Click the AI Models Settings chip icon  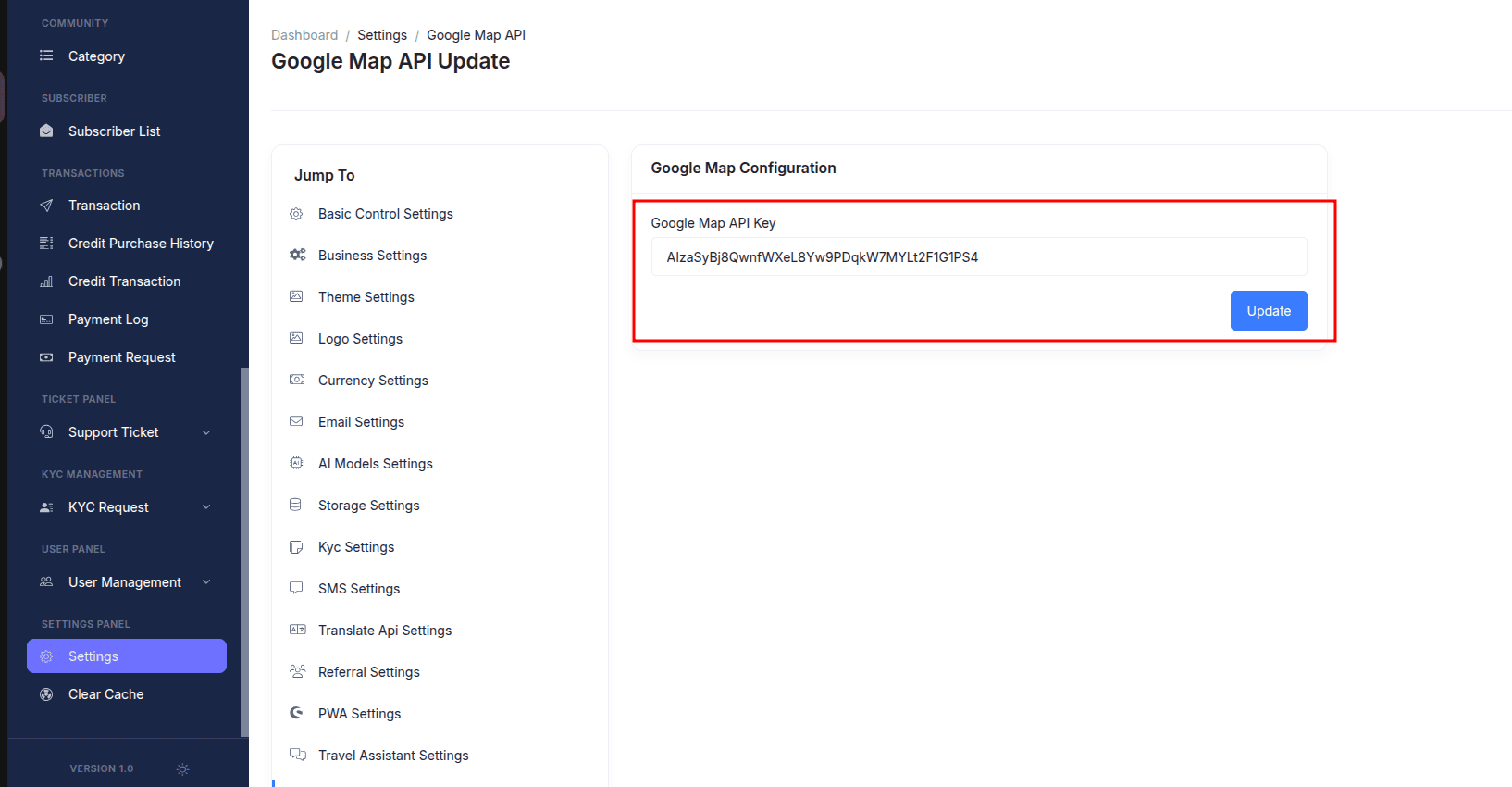point(296,463)
